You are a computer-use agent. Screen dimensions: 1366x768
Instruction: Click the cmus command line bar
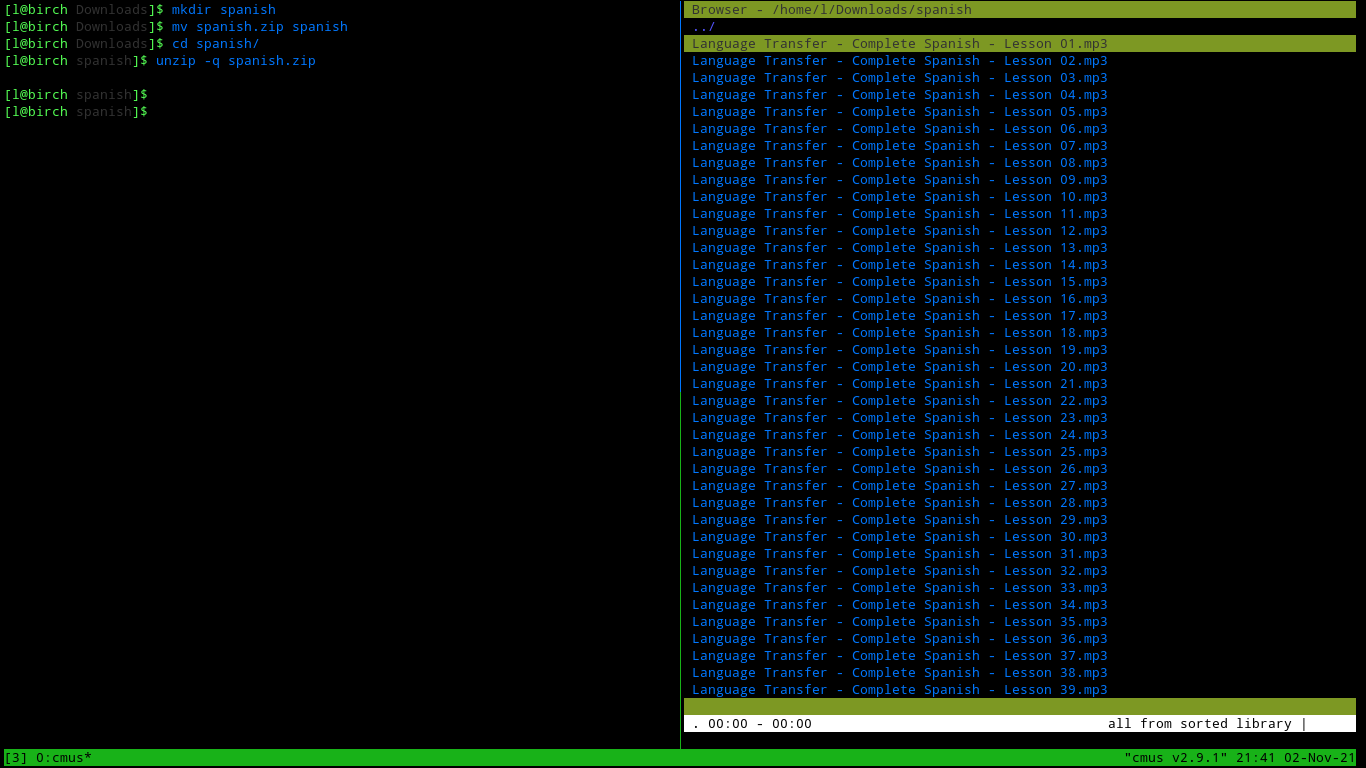(1020, 740)
